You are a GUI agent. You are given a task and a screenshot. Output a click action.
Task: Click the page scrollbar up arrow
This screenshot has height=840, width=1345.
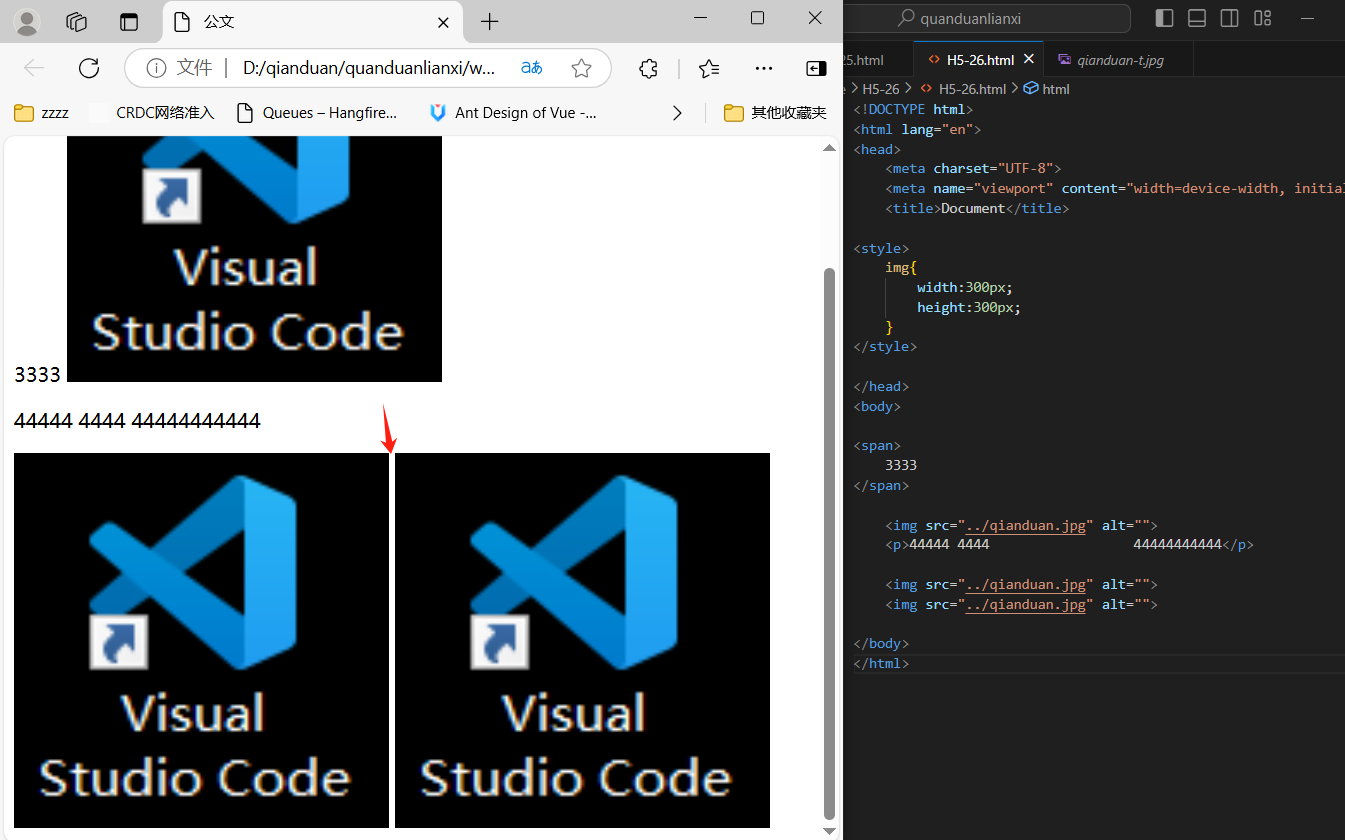click(x=828, y=148)
